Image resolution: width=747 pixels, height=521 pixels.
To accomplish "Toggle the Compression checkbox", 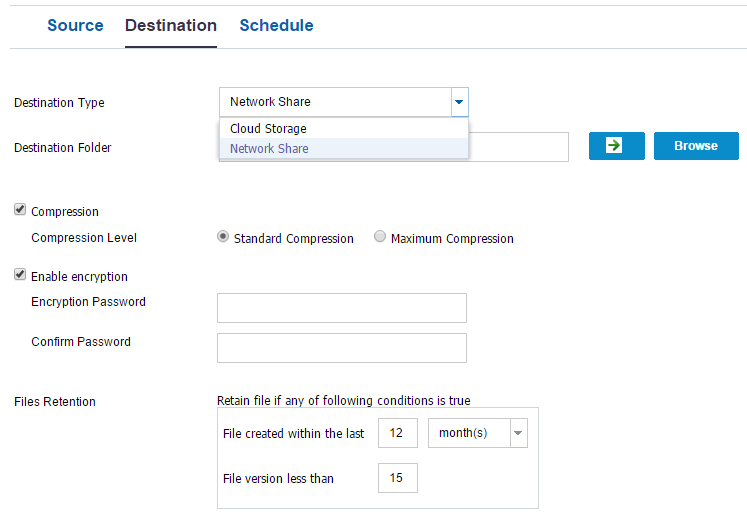I will point(20,211).
